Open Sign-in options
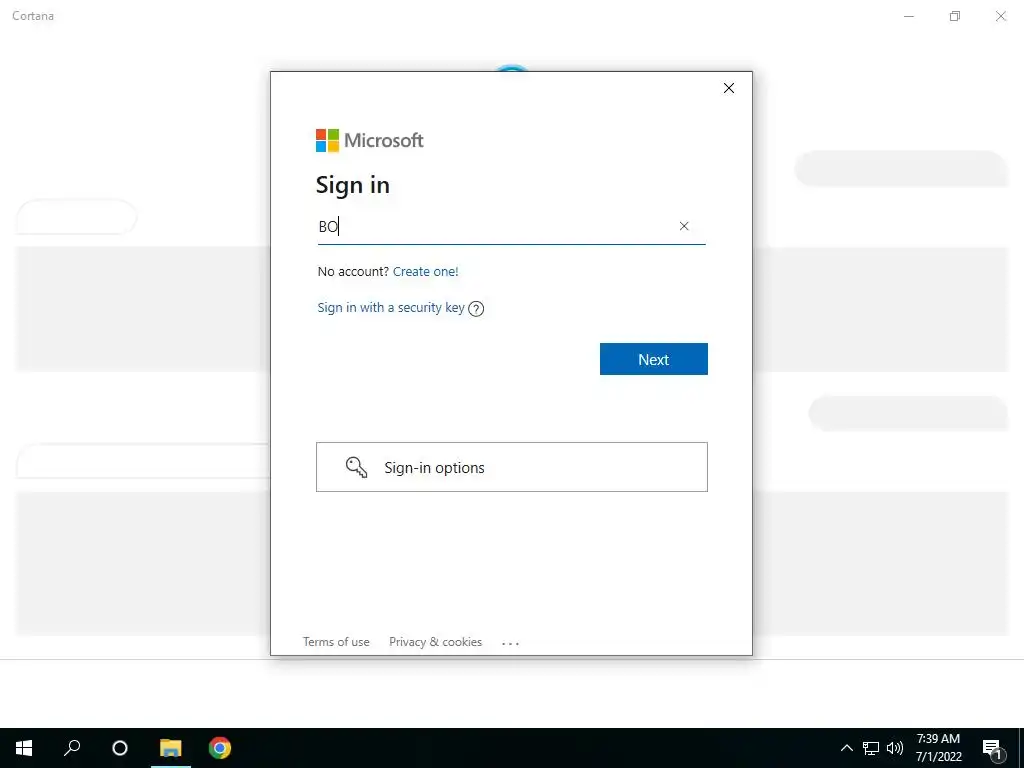The height and width of the screenshot is (768, 1024). (x=512, y=467)
